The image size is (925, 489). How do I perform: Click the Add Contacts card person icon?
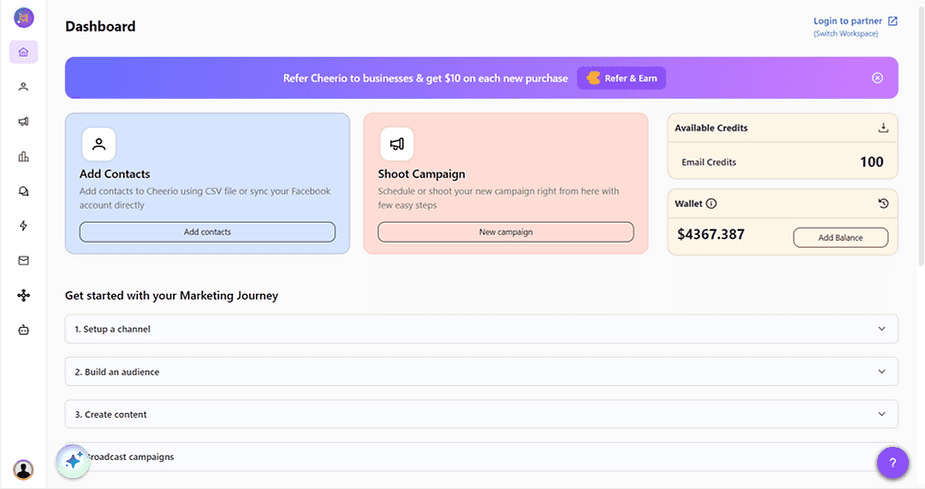99,144
